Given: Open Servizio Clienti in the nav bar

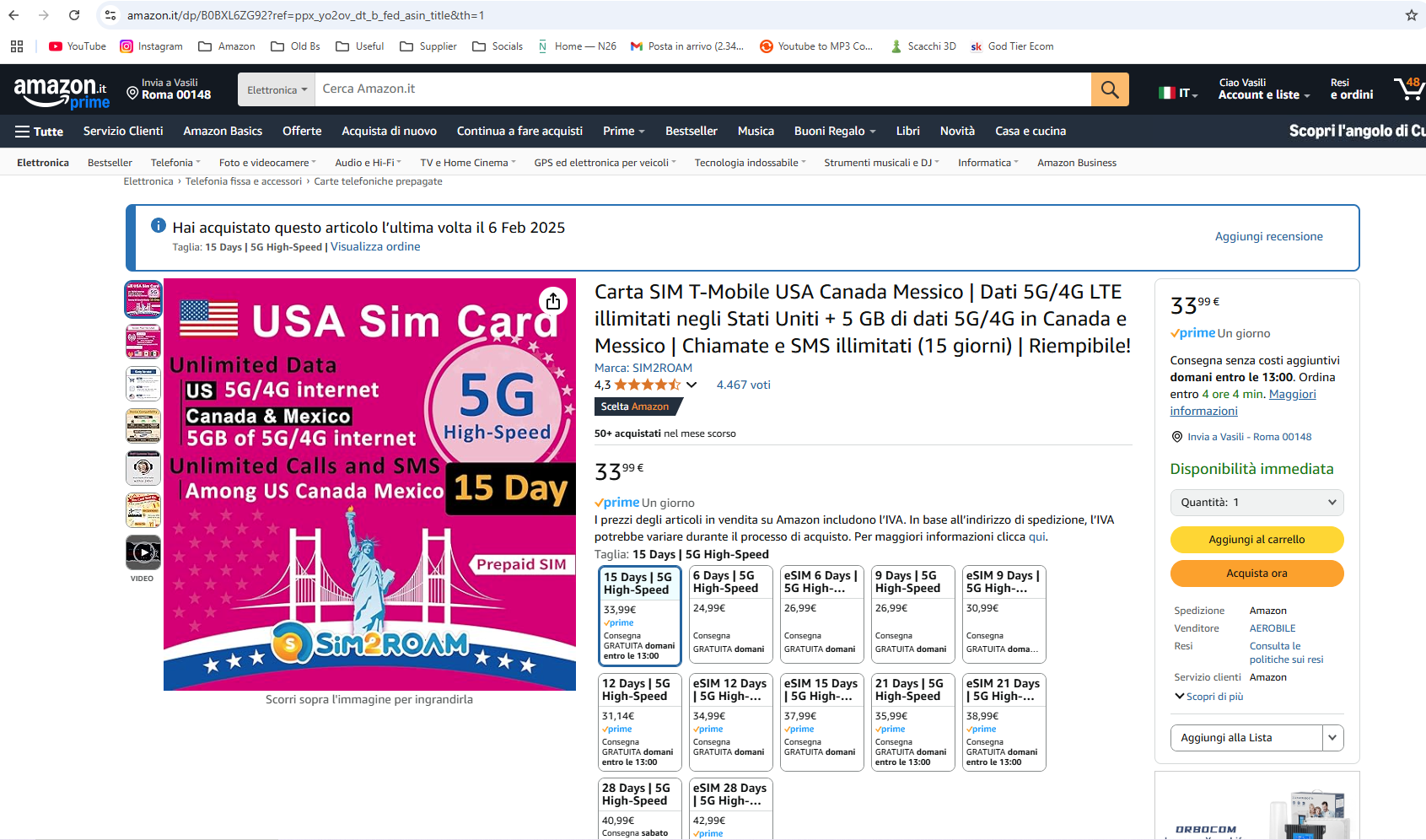Looking at the screenshot, I should [x=123, y=132].
